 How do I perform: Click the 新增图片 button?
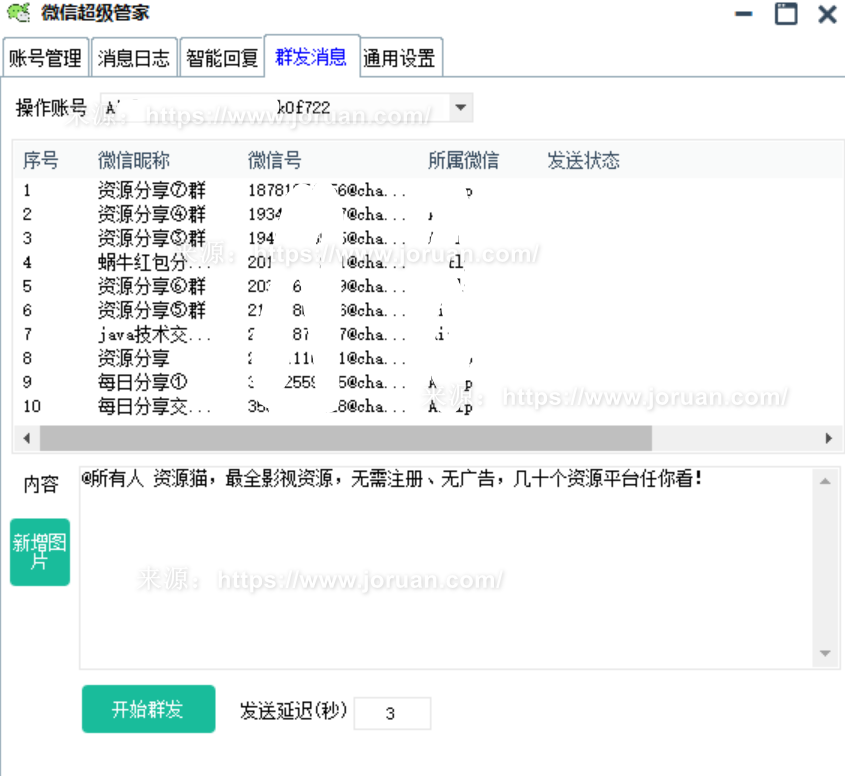click(x=40, y=552)
